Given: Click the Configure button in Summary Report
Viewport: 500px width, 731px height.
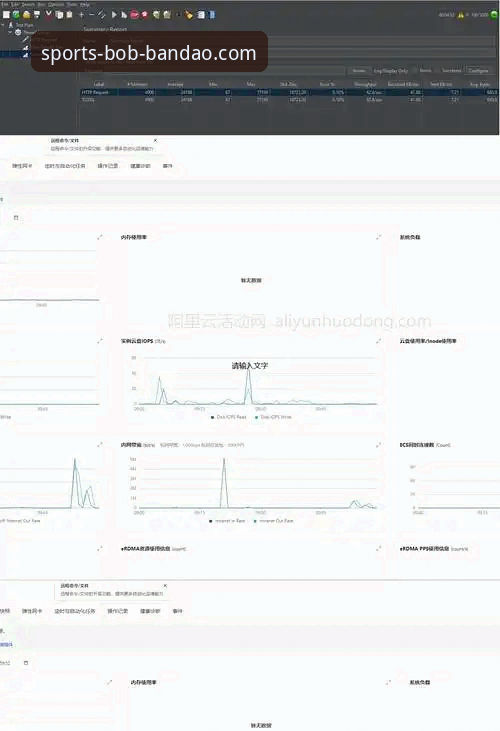Looking at the screenshot, I should 479,70.
